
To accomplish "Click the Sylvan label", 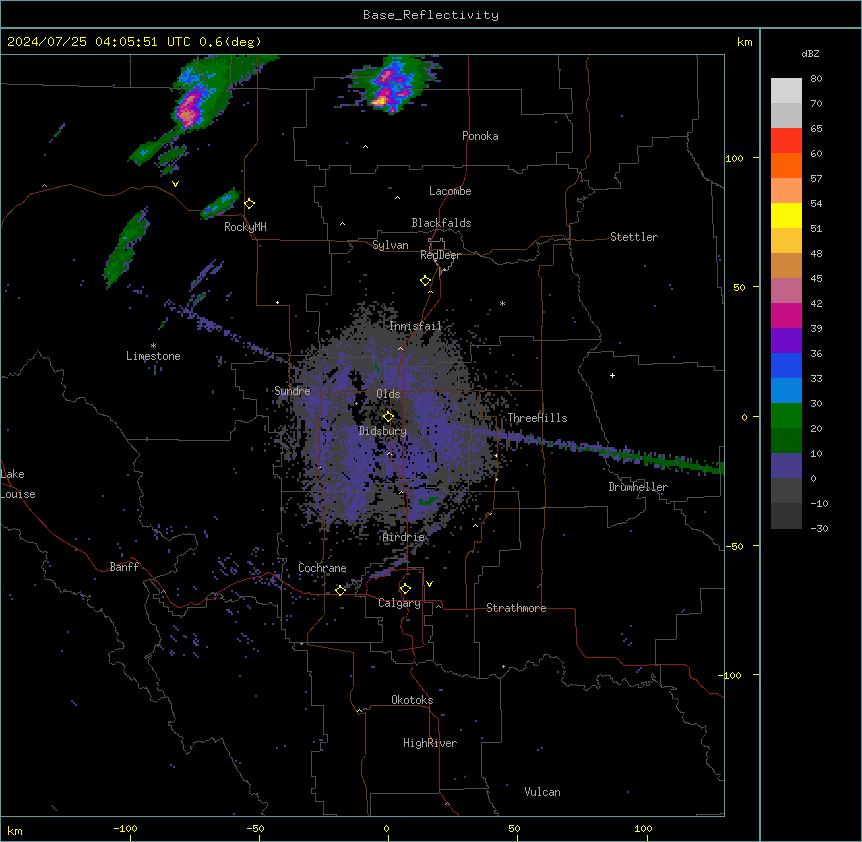I will (x=390, y=245).
